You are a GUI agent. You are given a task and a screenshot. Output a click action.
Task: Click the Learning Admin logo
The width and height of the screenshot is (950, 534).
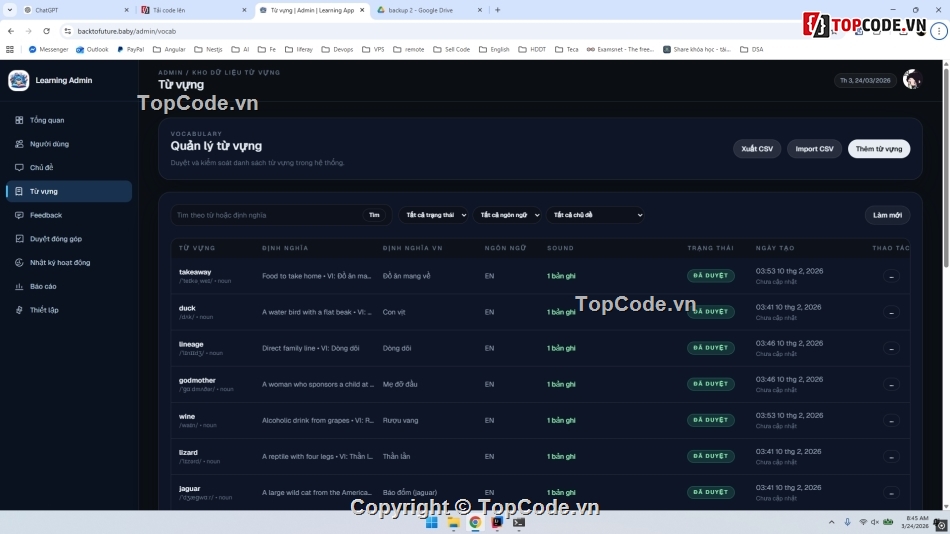(19, 80)
